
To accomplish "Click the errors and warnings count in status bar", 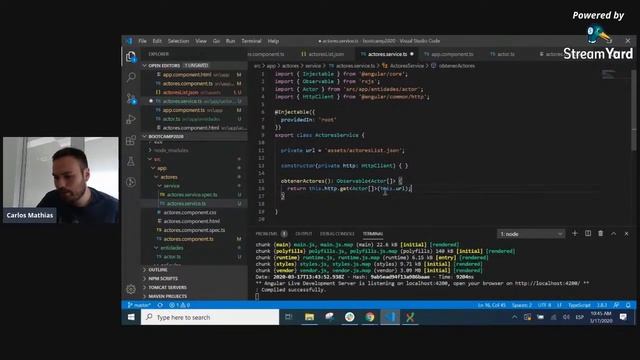I will coord(180,305).
